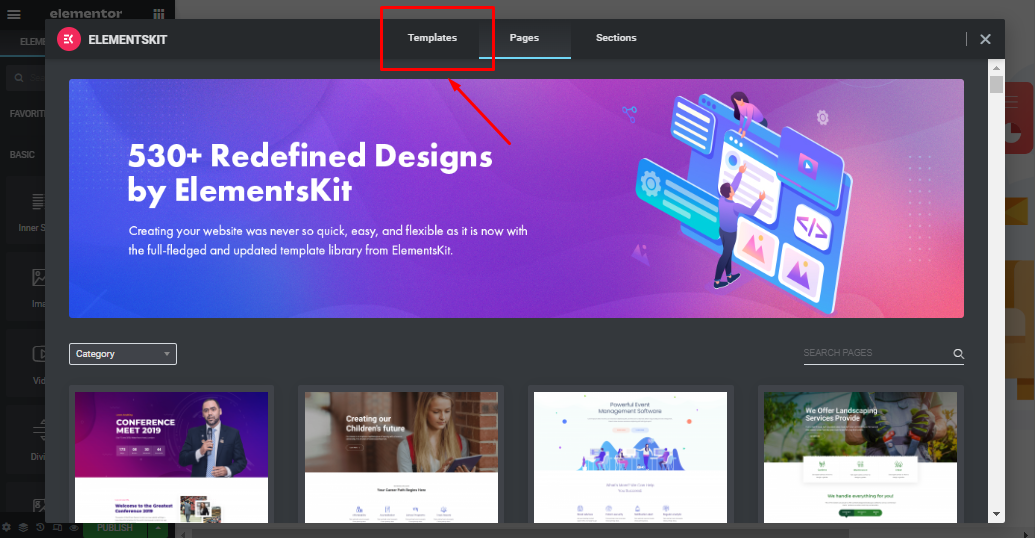Open the Navigator layers icon
1035x538 pixels.
23,527
